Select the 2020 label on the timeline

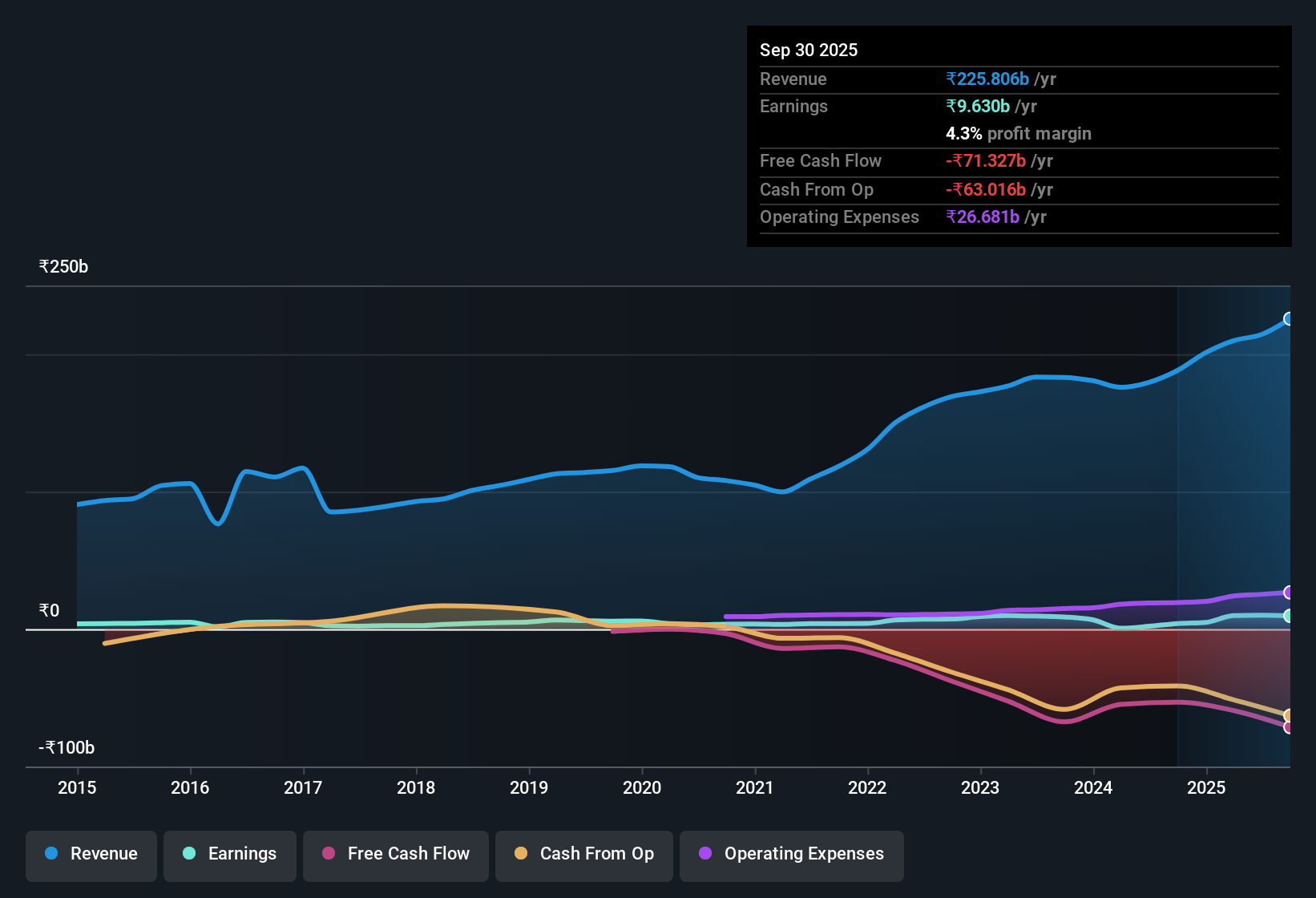pyautogui.click(x=642, y=788)
